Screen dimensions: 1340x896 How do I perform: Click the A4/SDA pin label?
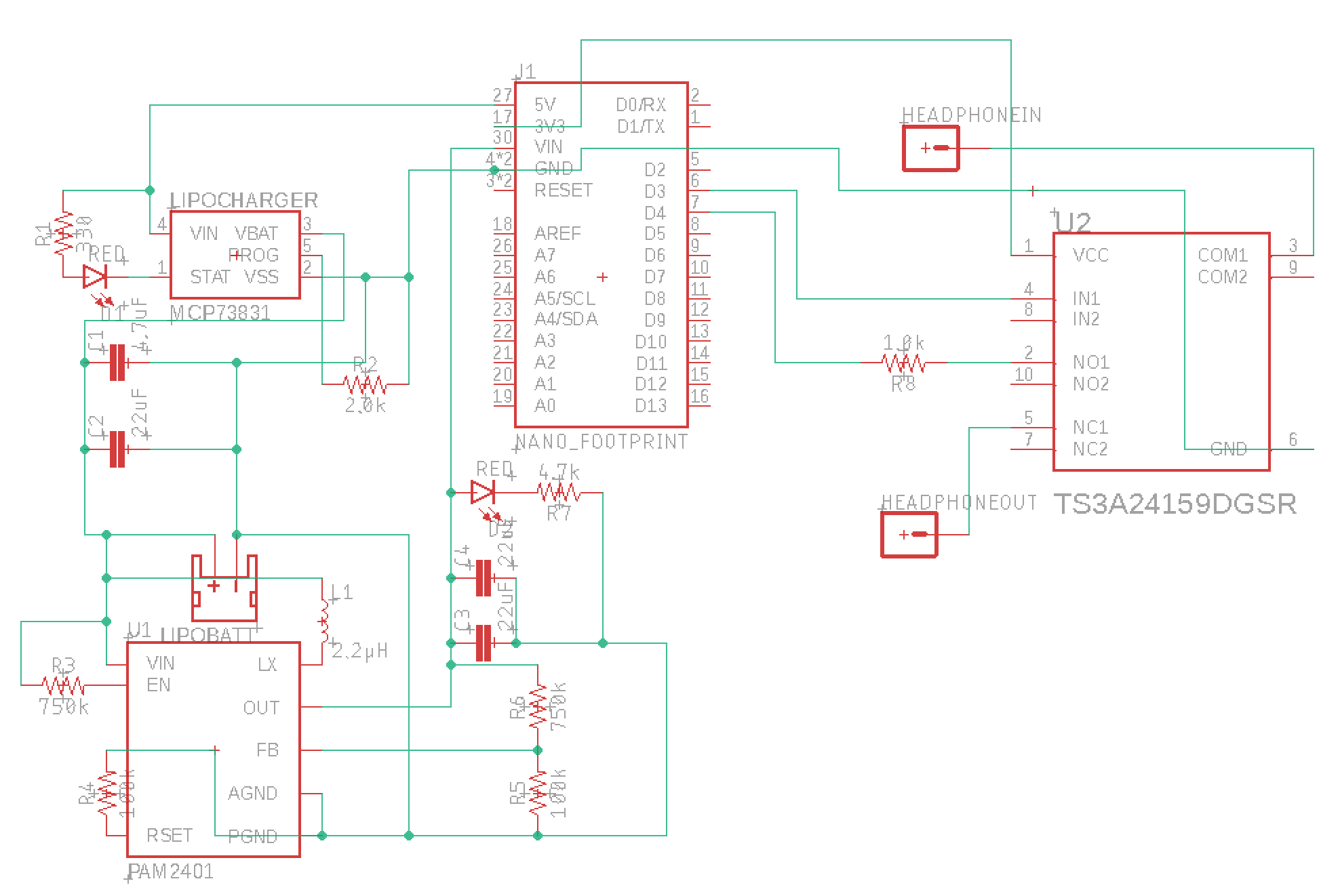click(566, 319)
